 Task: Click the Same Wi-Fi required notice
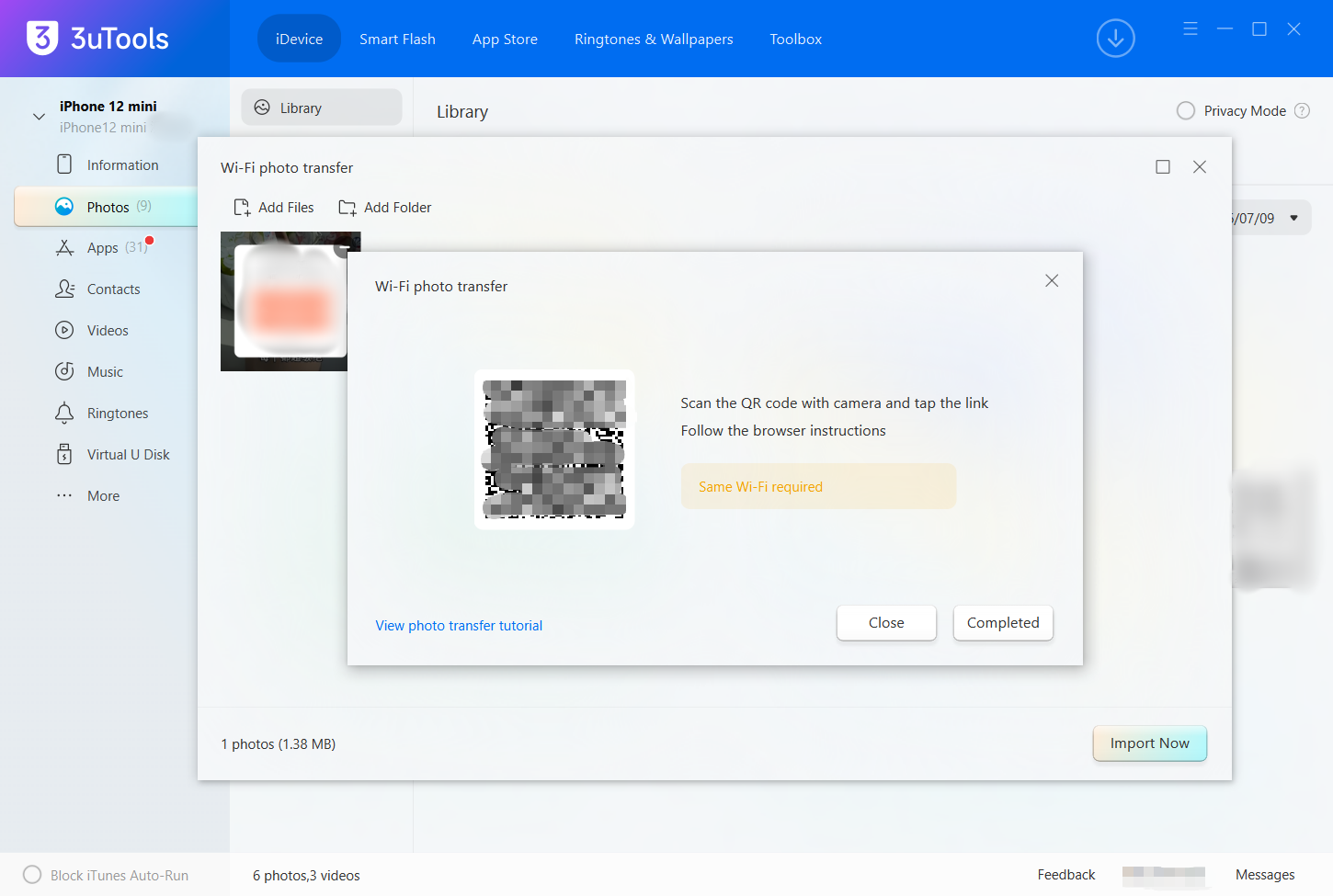818,486
